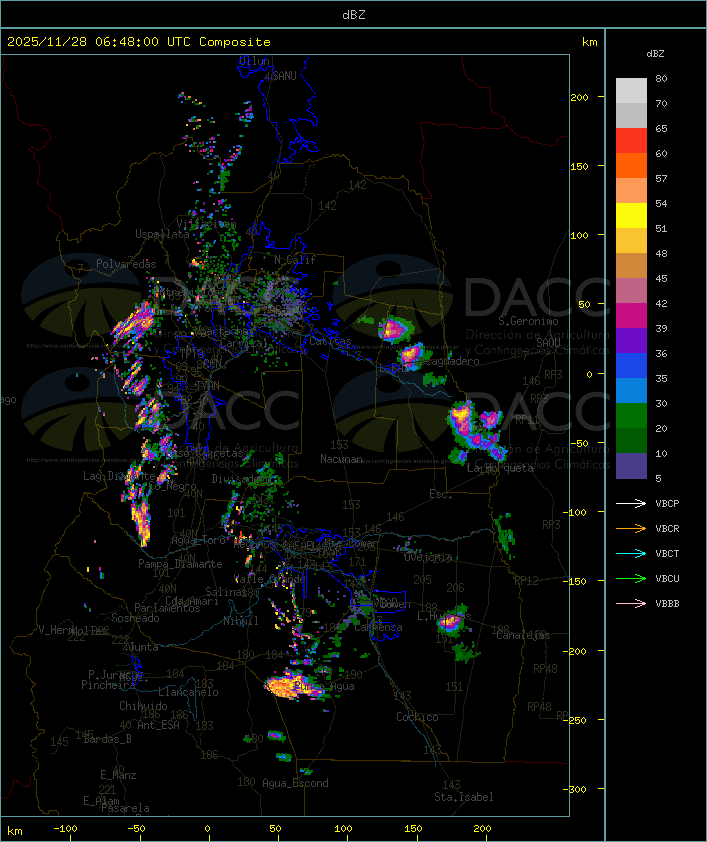The height and width of the screenshot is (842, 707).
Task: Pick the dark orange 57-60 dBZ swatch
Action: tap(631, 165)
